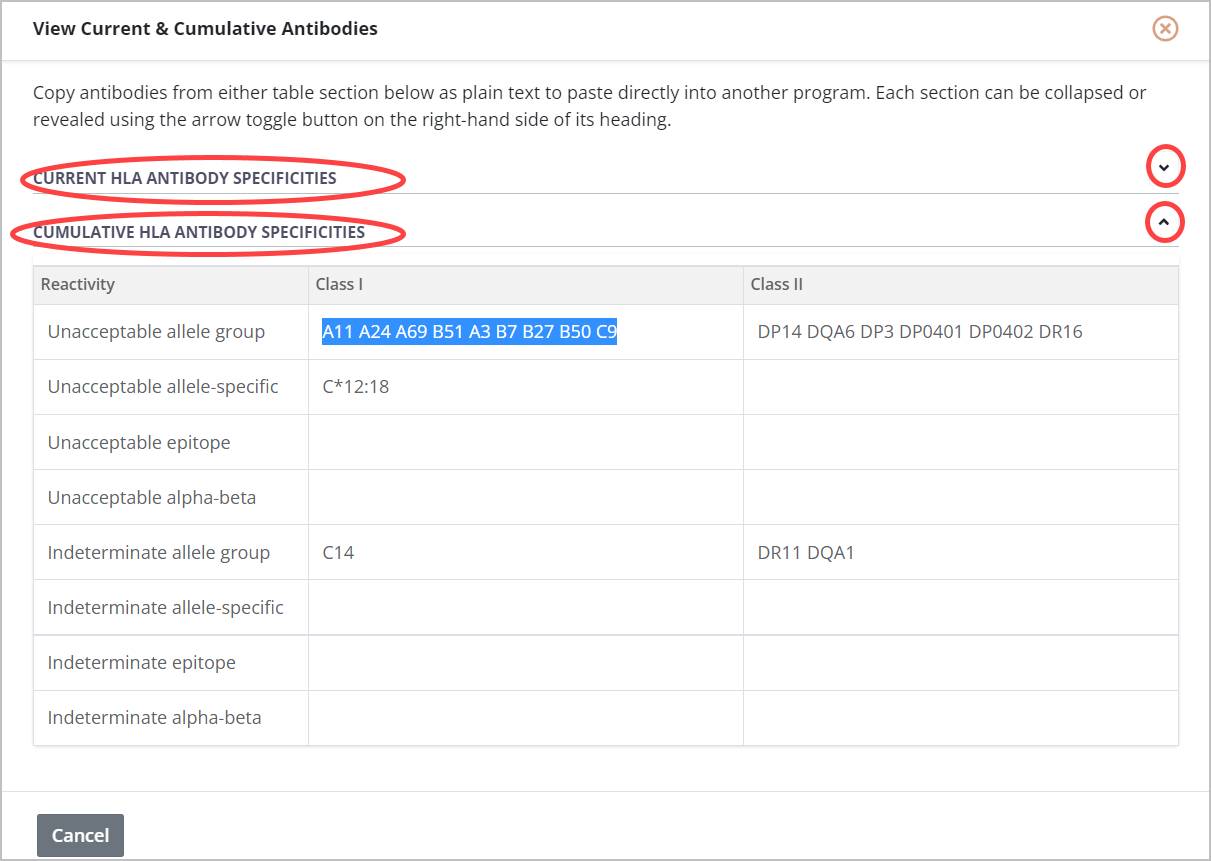Select highlighted Class I unacceptable allele group text
Image resolution: width=1211 pixels, height=861 pixels.
[x=469, y=332]
